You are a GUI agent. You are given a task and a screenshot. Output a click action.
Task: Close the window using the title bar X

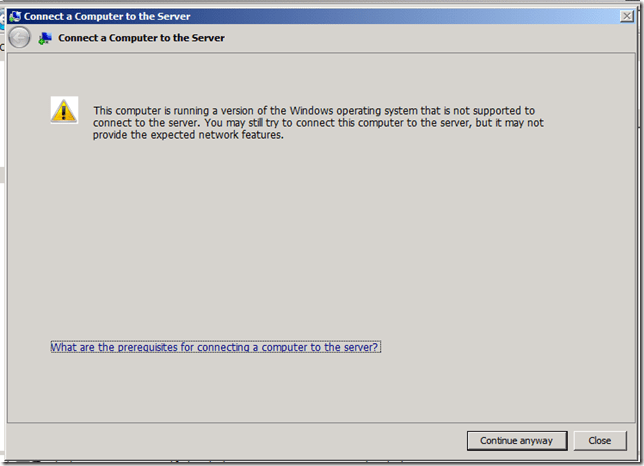point(626,16)
